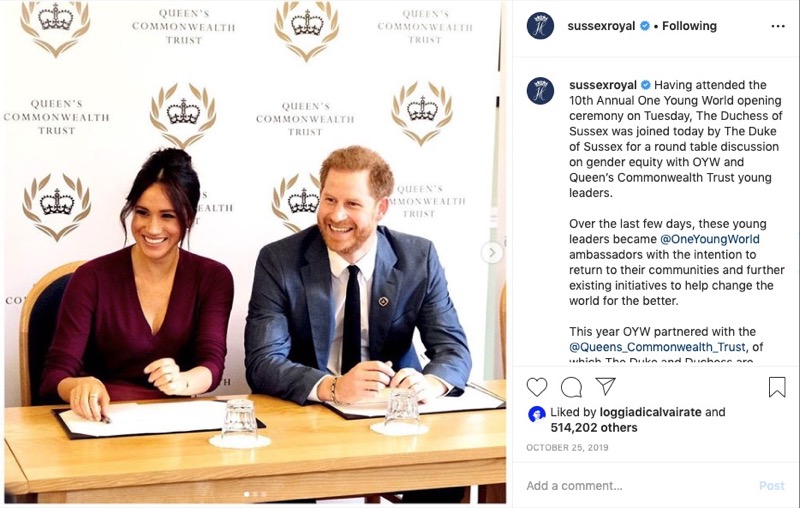
Task: Open the @OneYoungWorld mention link
Action: (x=710, y=239)
